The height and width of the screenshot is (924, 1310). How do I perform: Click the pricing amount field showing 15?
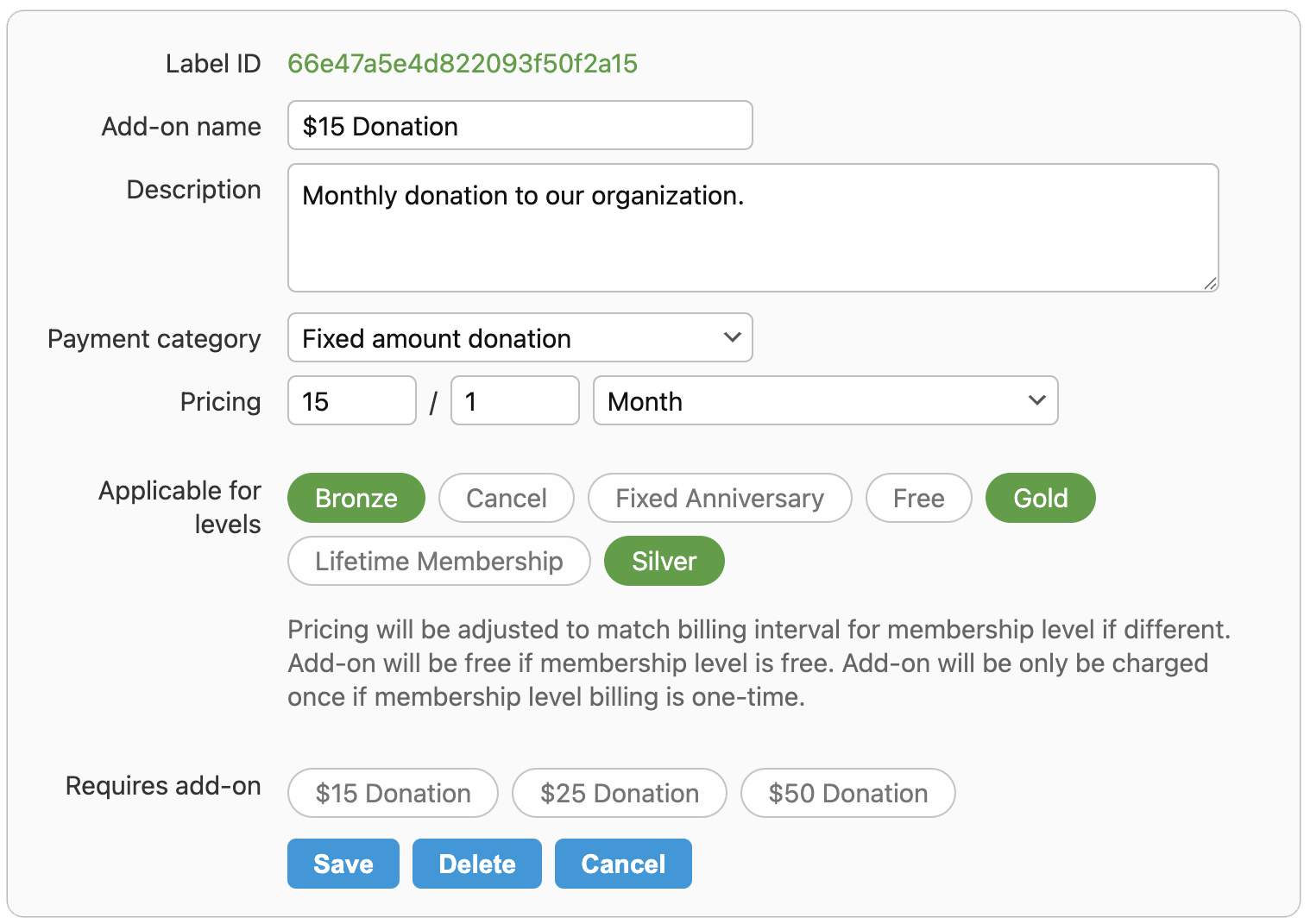point(351,400)
